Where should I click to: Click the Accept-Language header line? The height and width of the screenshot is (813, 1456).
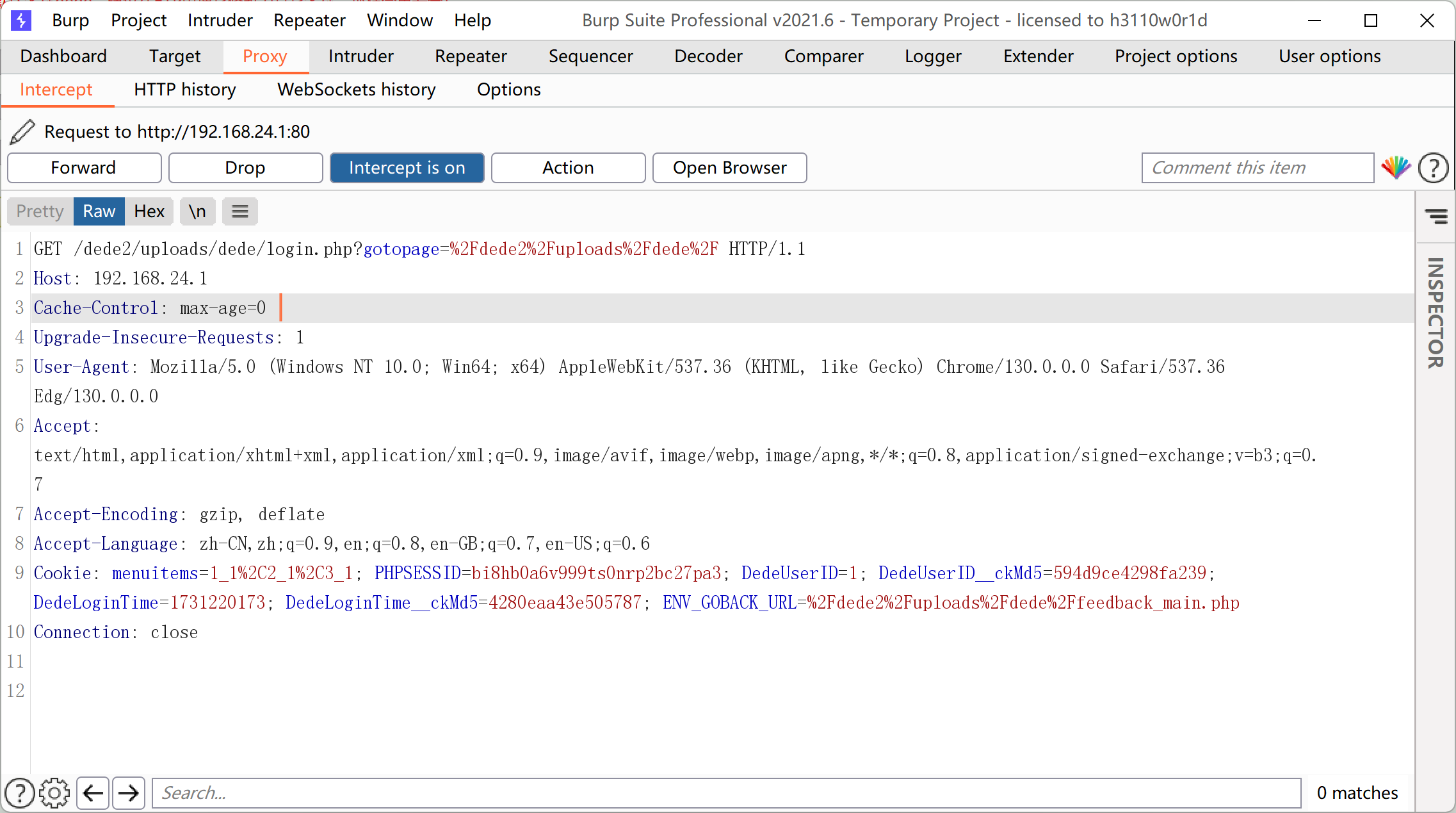pyautogui.click(x=342, y=544)
